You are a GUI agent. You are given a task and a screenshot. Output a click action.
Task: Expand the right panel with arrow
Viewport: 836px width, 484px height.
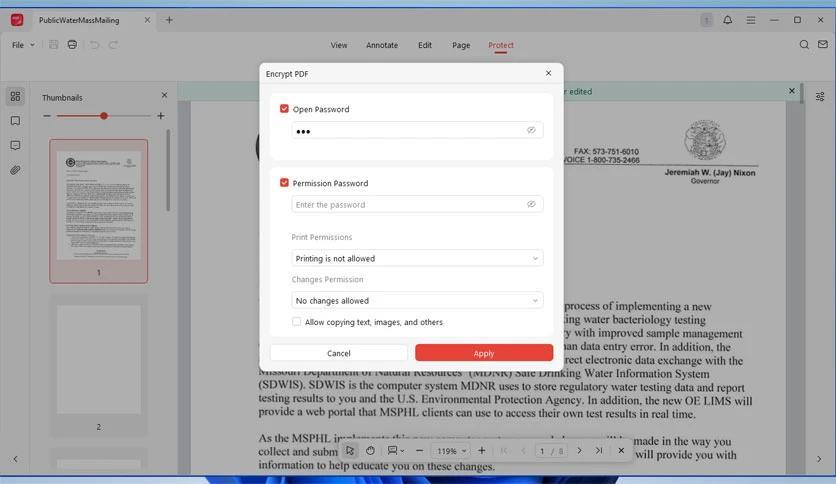tap(819, 459)
